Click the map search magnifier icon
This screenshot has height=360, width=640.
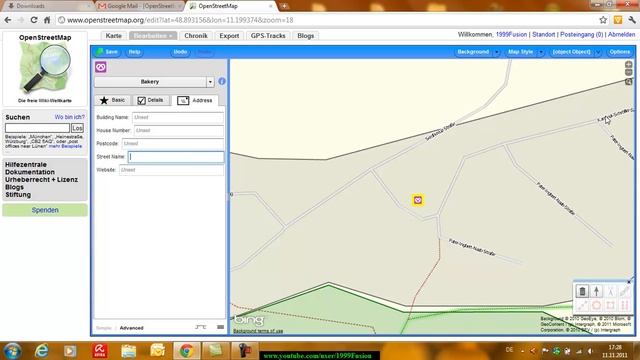pyautogui.click(x=629, y=82)
